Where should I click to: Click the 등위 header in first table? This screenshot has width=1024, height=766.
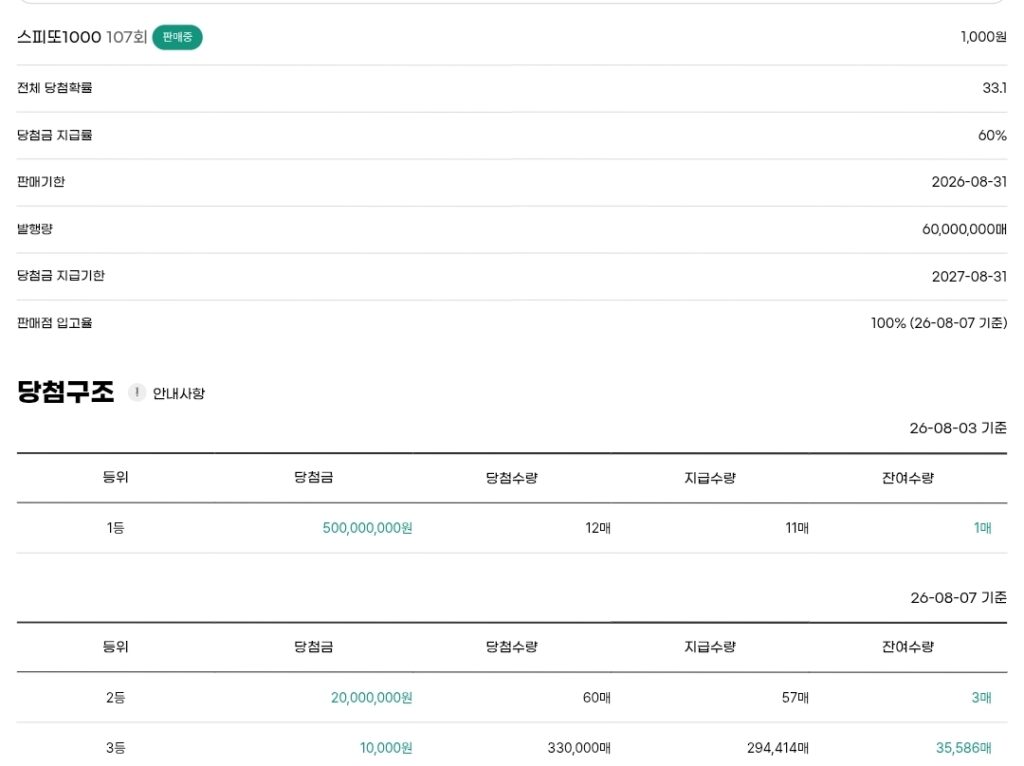[116, 477]
